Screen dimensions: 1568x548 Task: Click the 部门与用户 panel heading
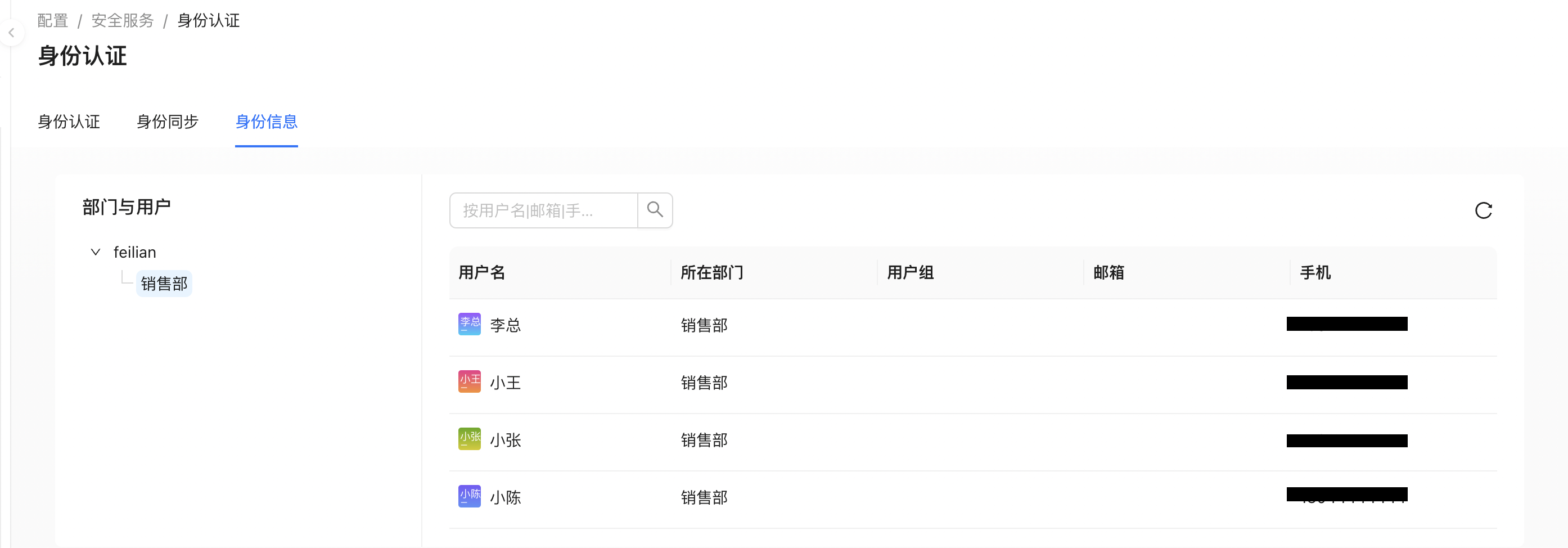(127, 207)
